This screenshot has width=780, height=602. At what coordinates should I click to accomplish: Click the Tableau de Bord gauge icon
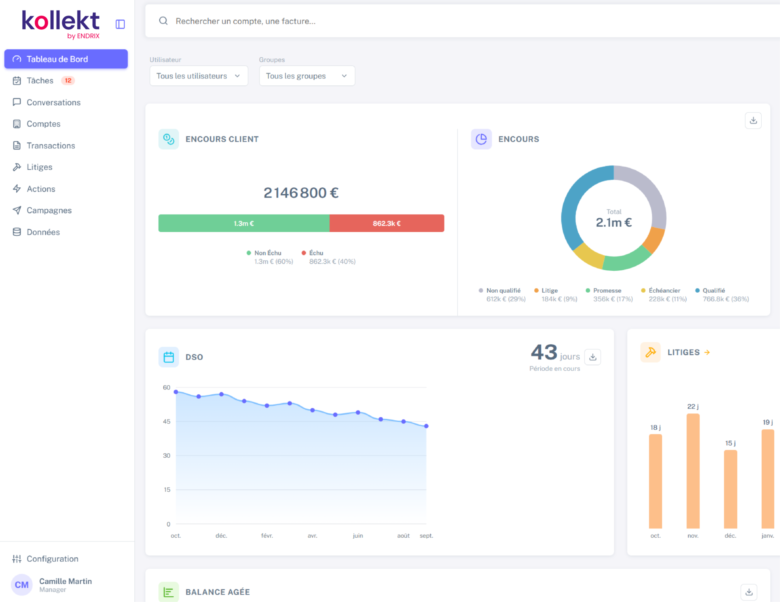click(x=17, y=59)
